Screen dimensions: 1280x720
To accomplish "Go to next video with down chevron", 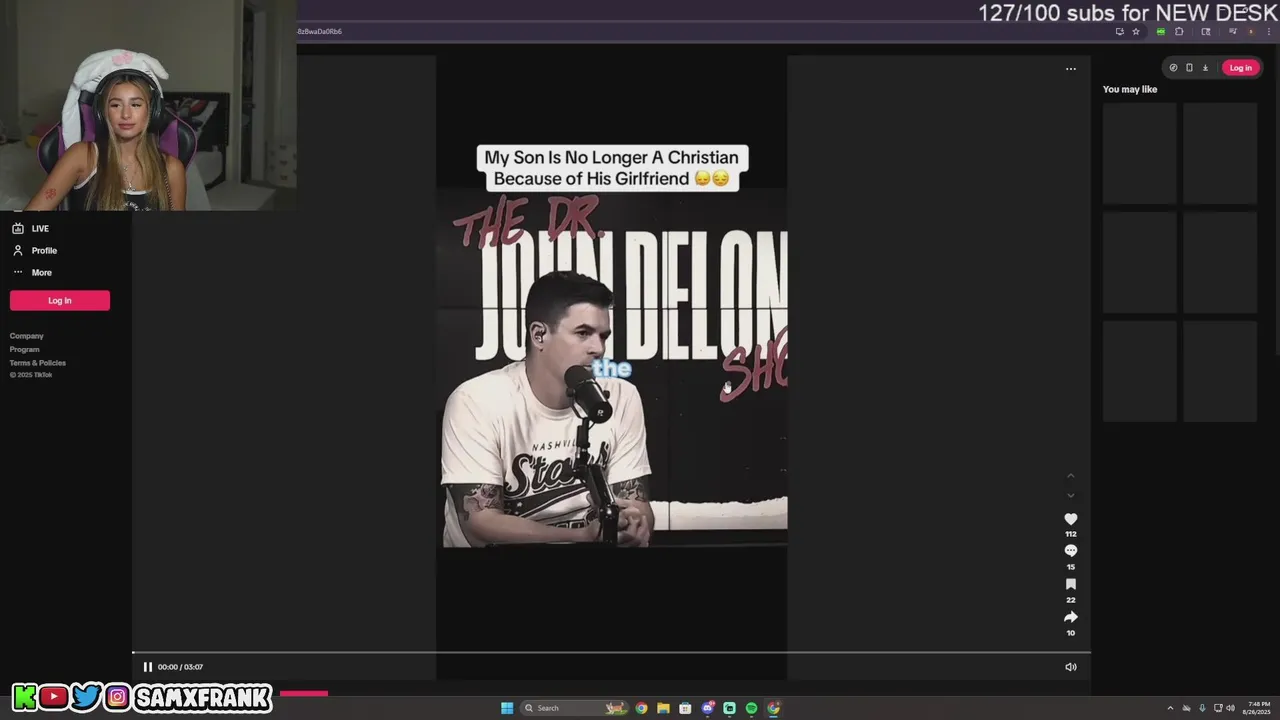I will click(x=1070, y=495).
